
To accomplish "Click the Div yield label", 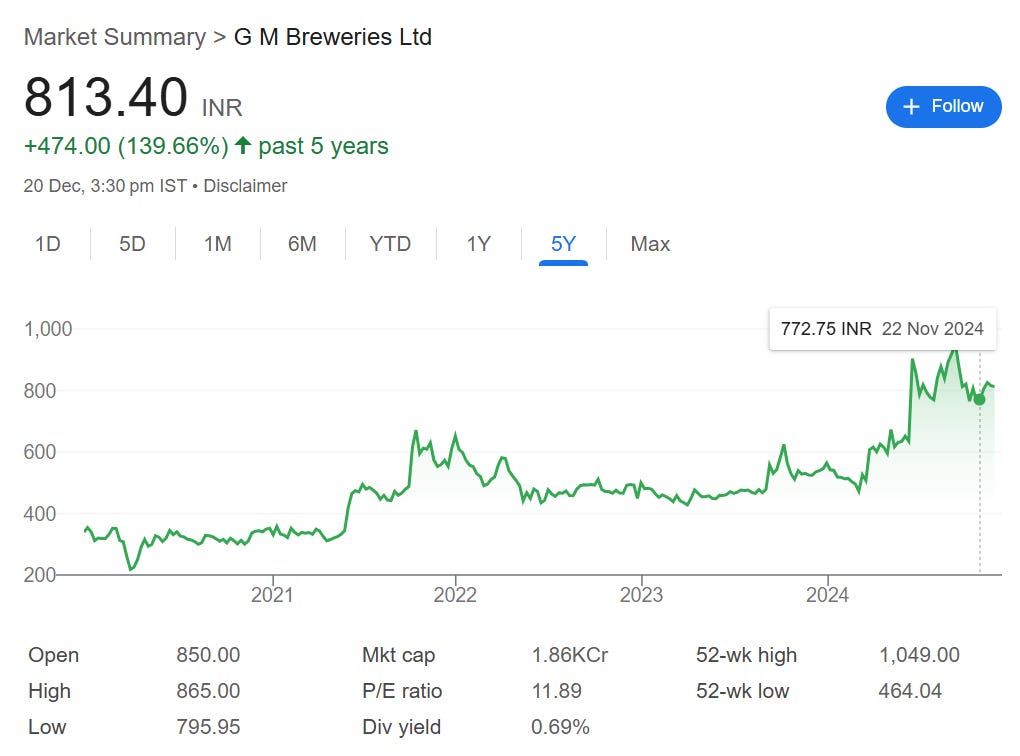I will click(401, 727).
